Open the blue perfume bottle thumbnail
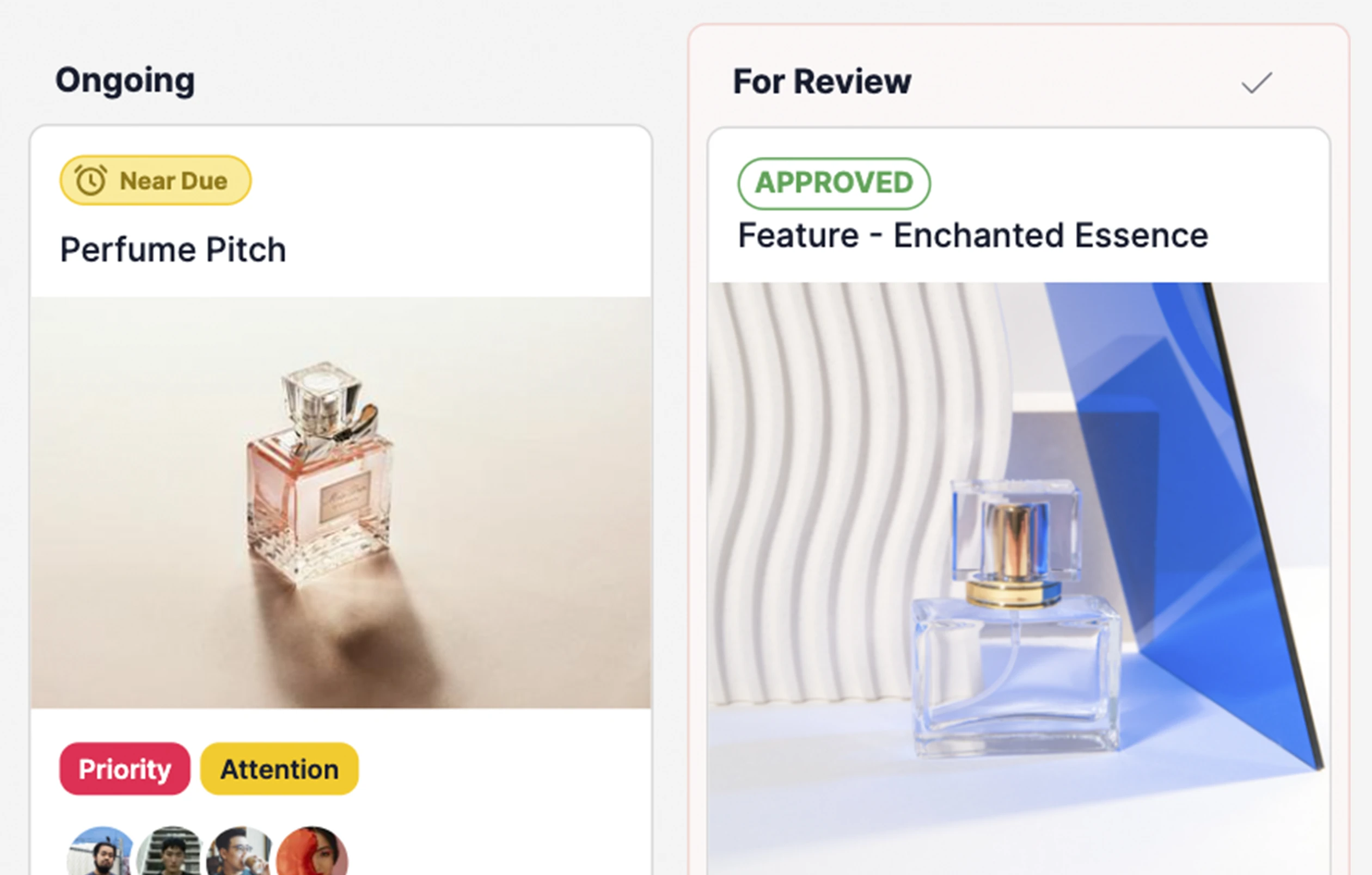1372x875 pixels. pos(1019,578)
